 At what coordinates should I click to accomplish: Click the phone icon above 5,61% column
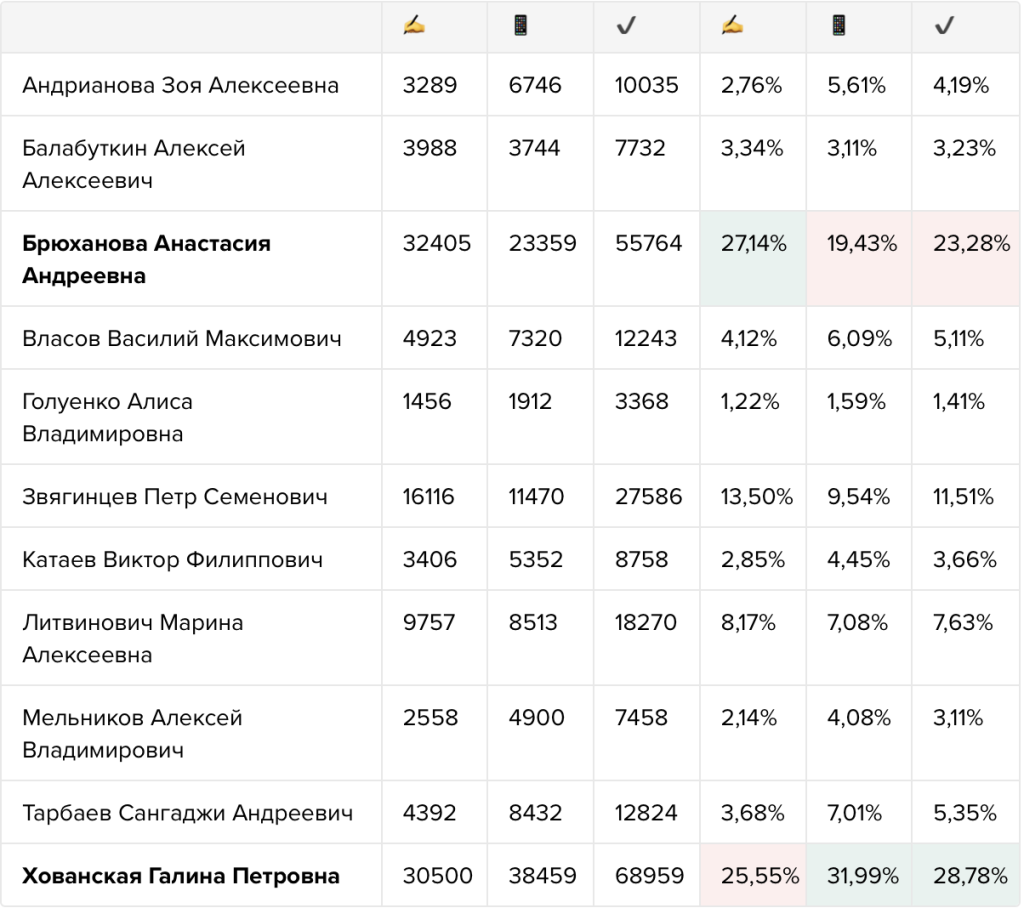pyautogui.click(x=839, y=26)
